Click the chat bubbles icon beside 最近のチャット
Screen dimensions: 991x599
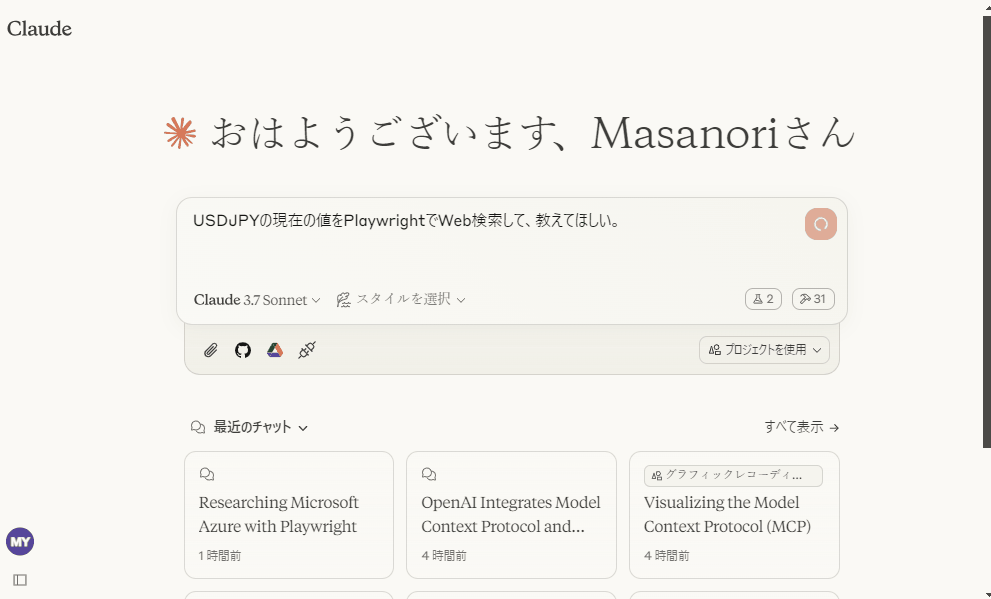(198, 428)
